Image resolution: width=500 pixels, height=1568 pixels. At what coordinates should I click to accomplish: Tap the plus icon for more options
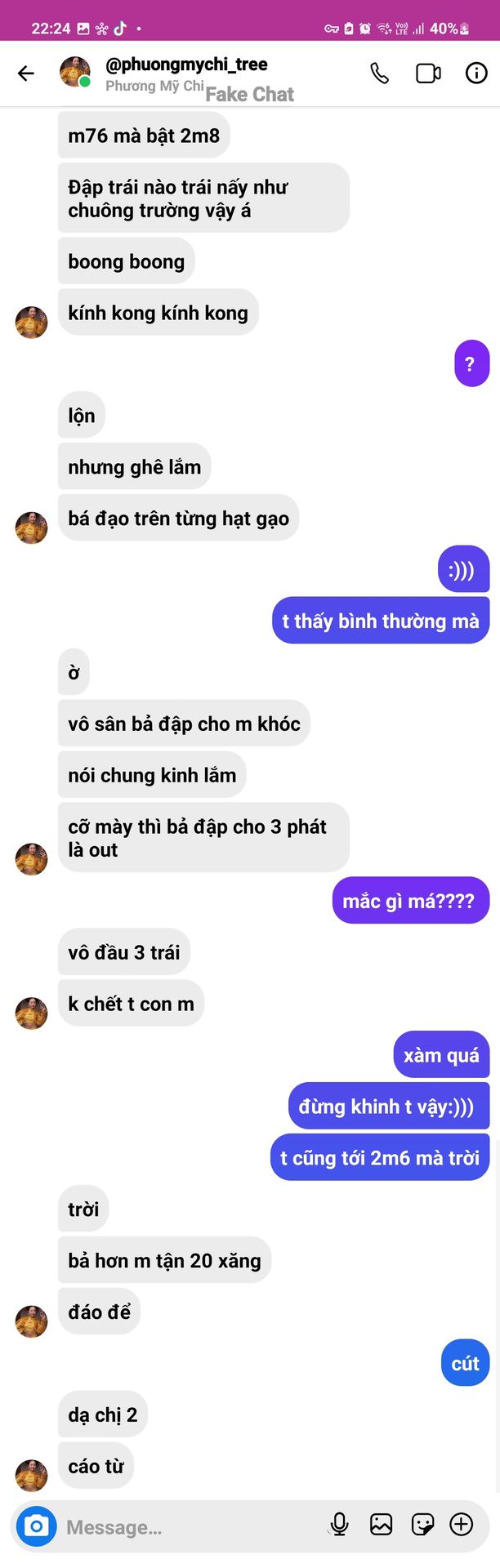[x=462, y=1524]
